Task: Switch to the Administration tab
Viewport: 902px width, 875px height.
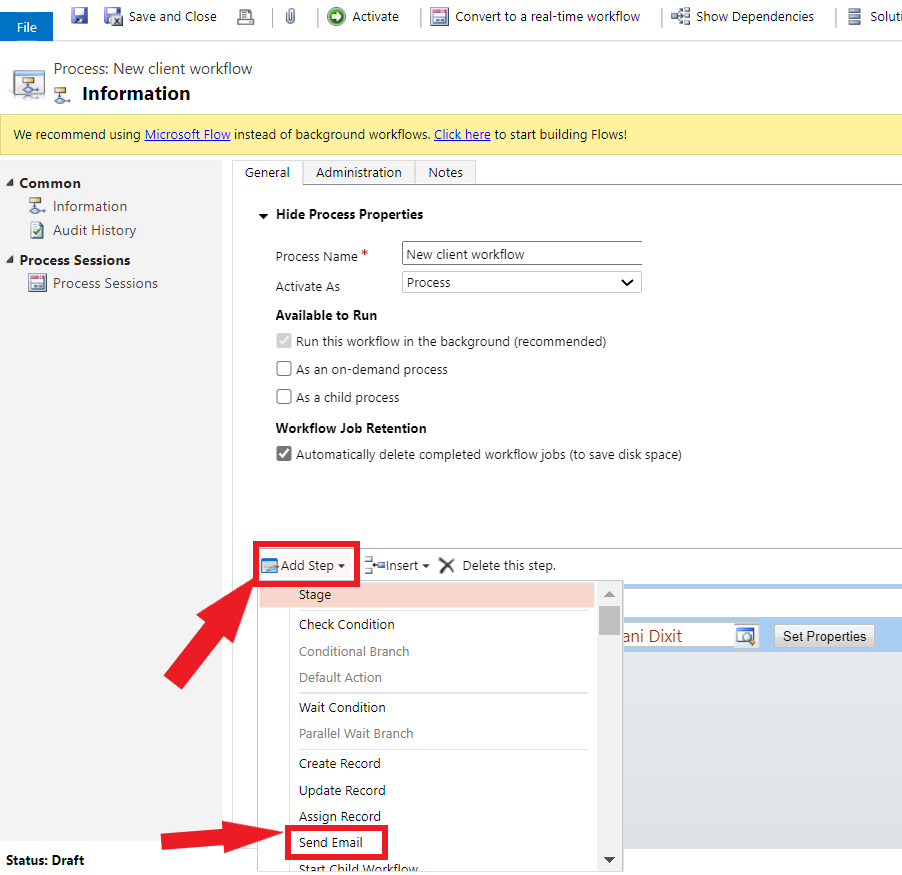Action: coord(358,172)
